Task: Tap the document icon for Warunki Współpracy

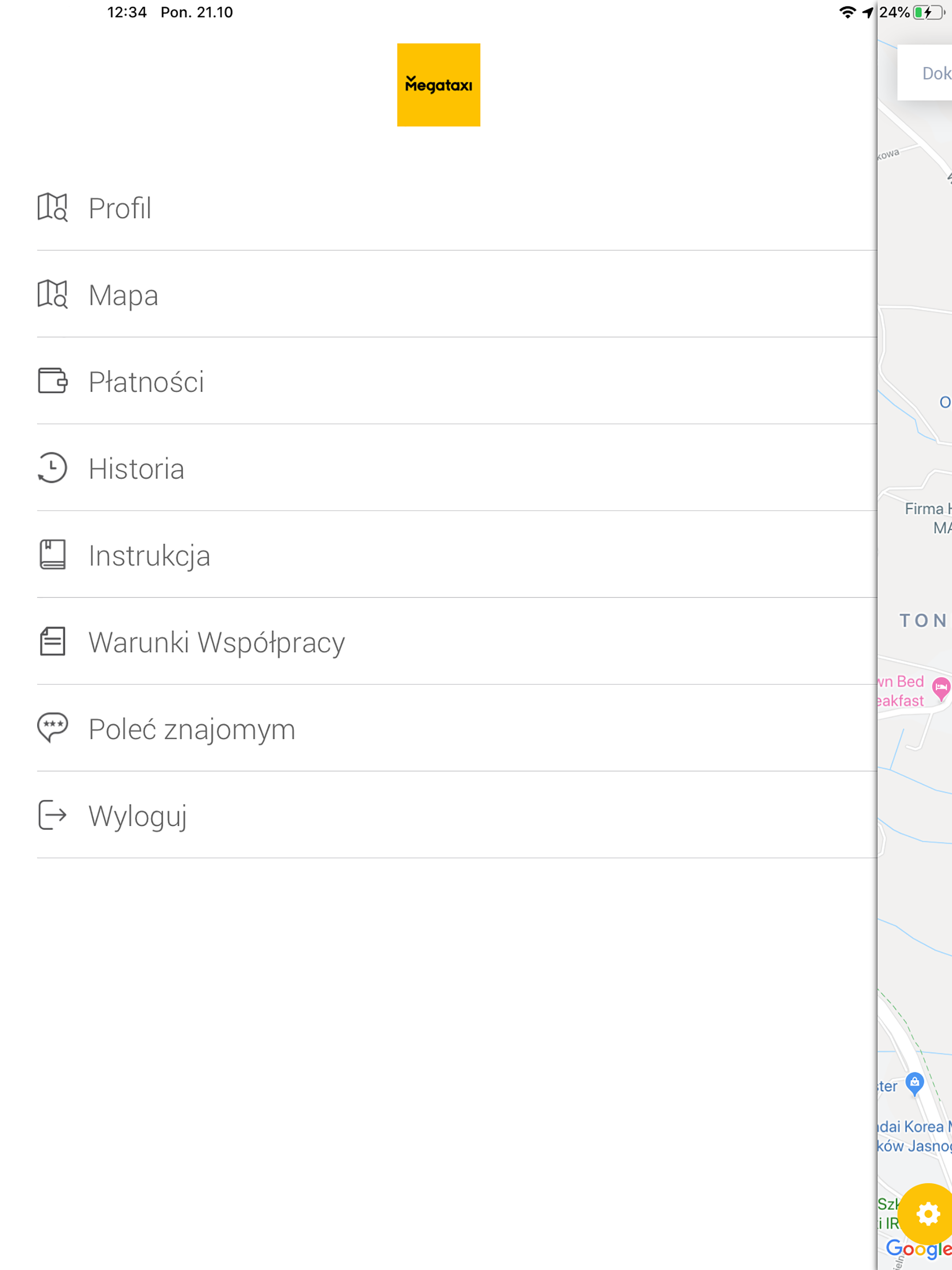Action: click(52, 642)
